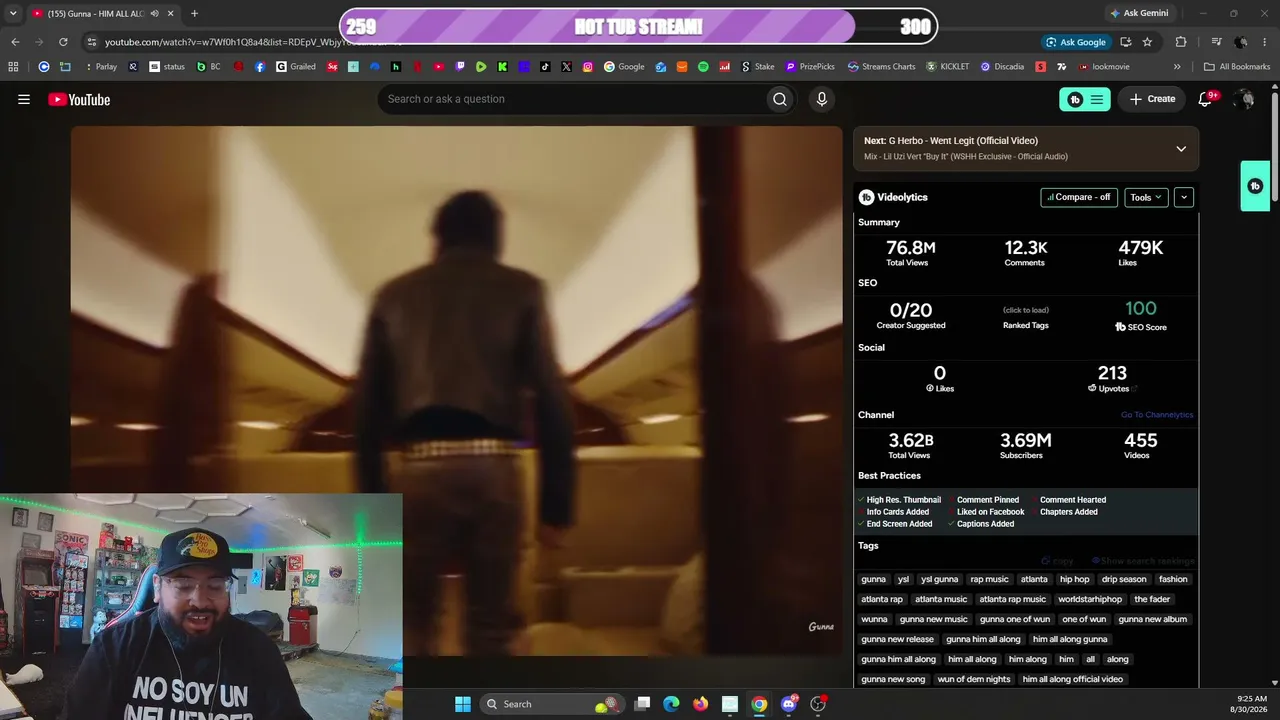Open the All Bookmarks folder
This screenshot has height=720, width=1280.
pyautogui.click(x=1237, y=67)
